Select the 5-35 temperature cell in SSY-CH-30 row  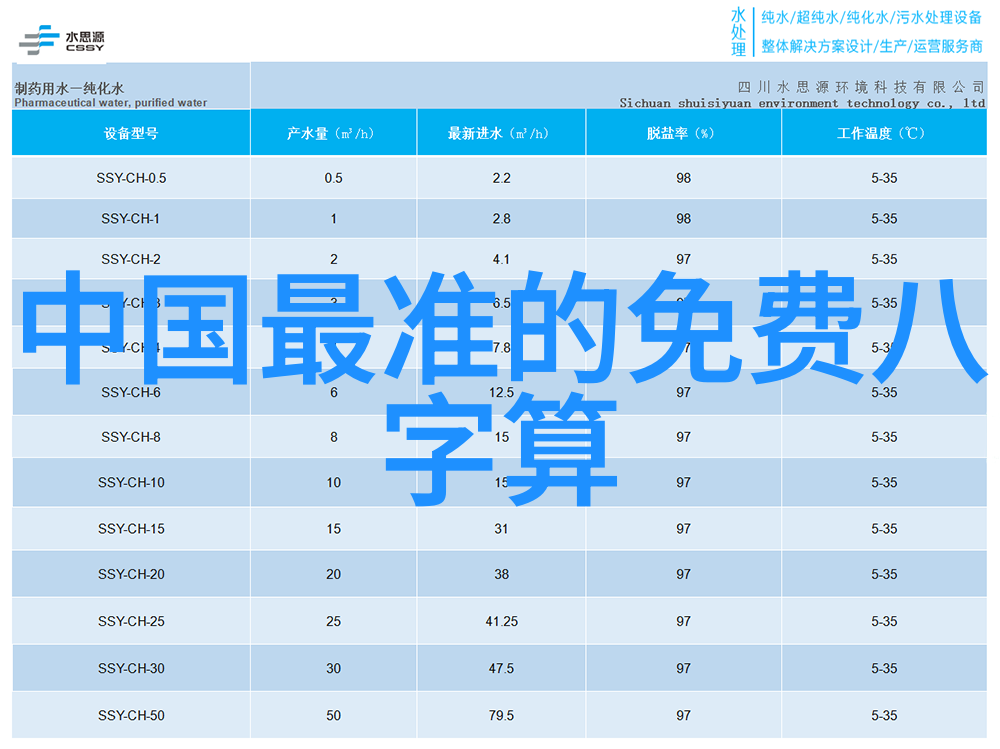click(x=884, y=669)
